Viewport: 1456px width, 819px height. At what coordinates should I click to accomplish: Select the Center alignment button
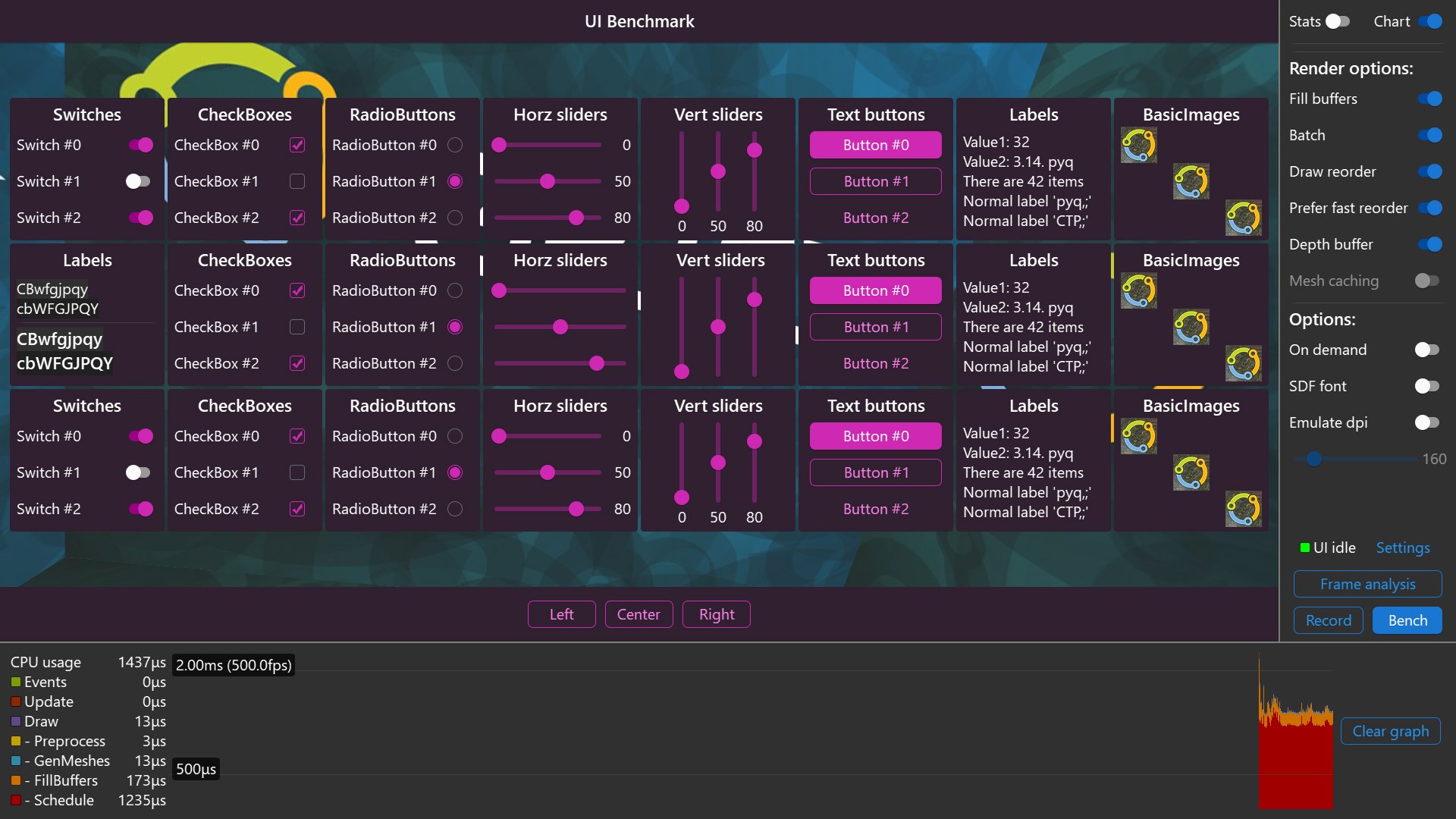tap(638, 614)
